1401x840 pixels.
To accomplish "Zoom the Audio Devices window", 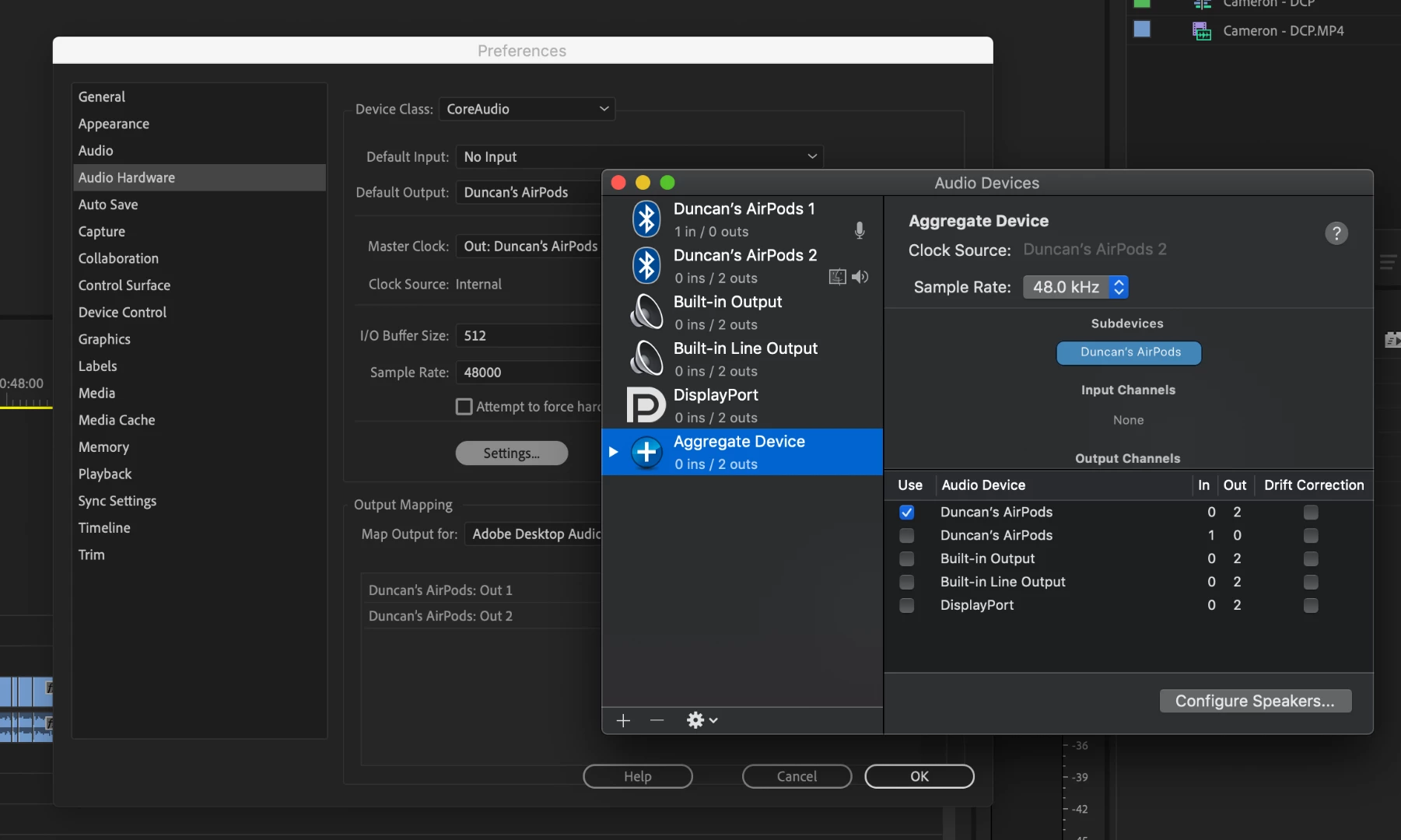I will point(667,183).
